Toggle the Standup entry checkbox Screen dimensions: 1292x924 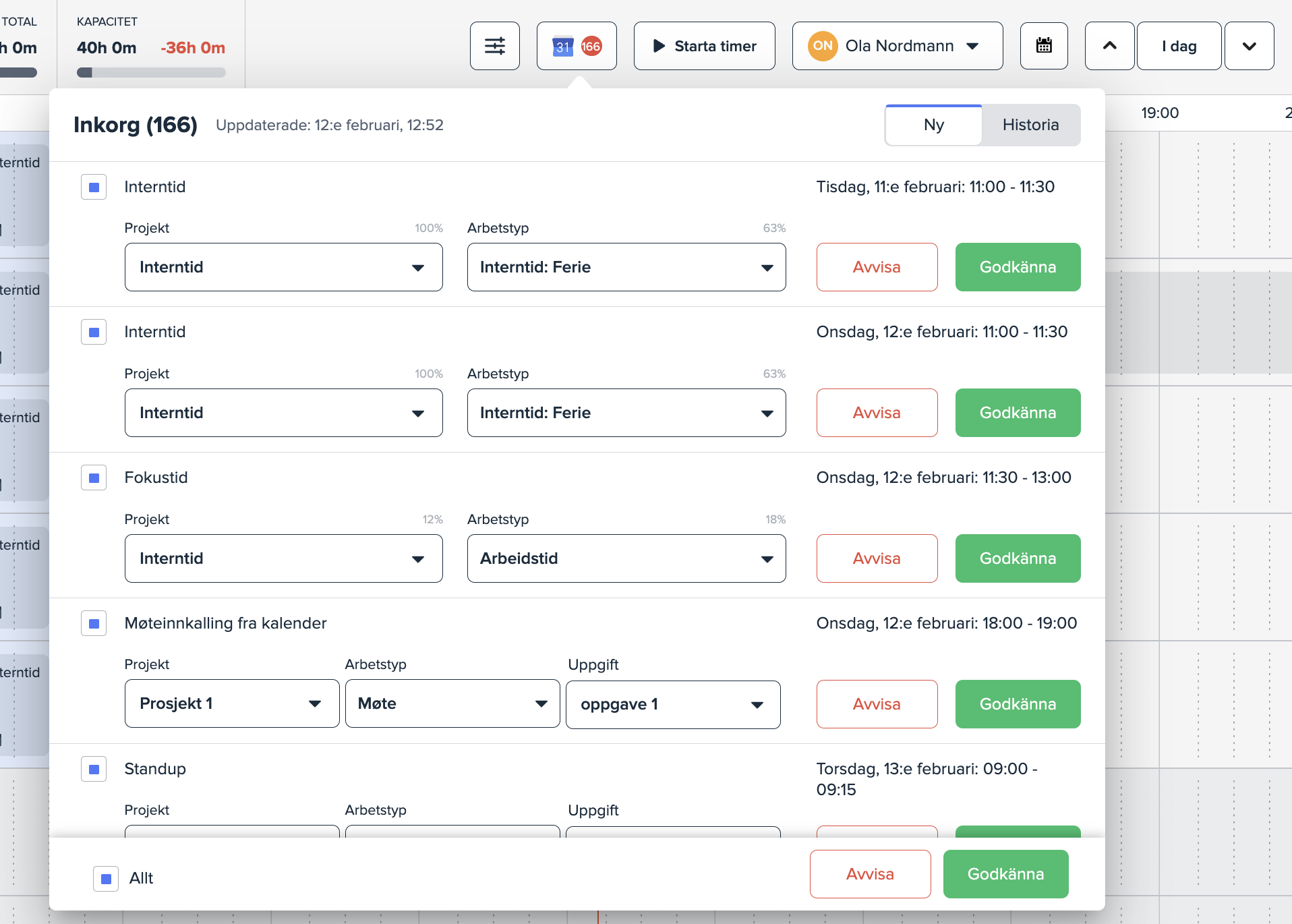[94, 769]
